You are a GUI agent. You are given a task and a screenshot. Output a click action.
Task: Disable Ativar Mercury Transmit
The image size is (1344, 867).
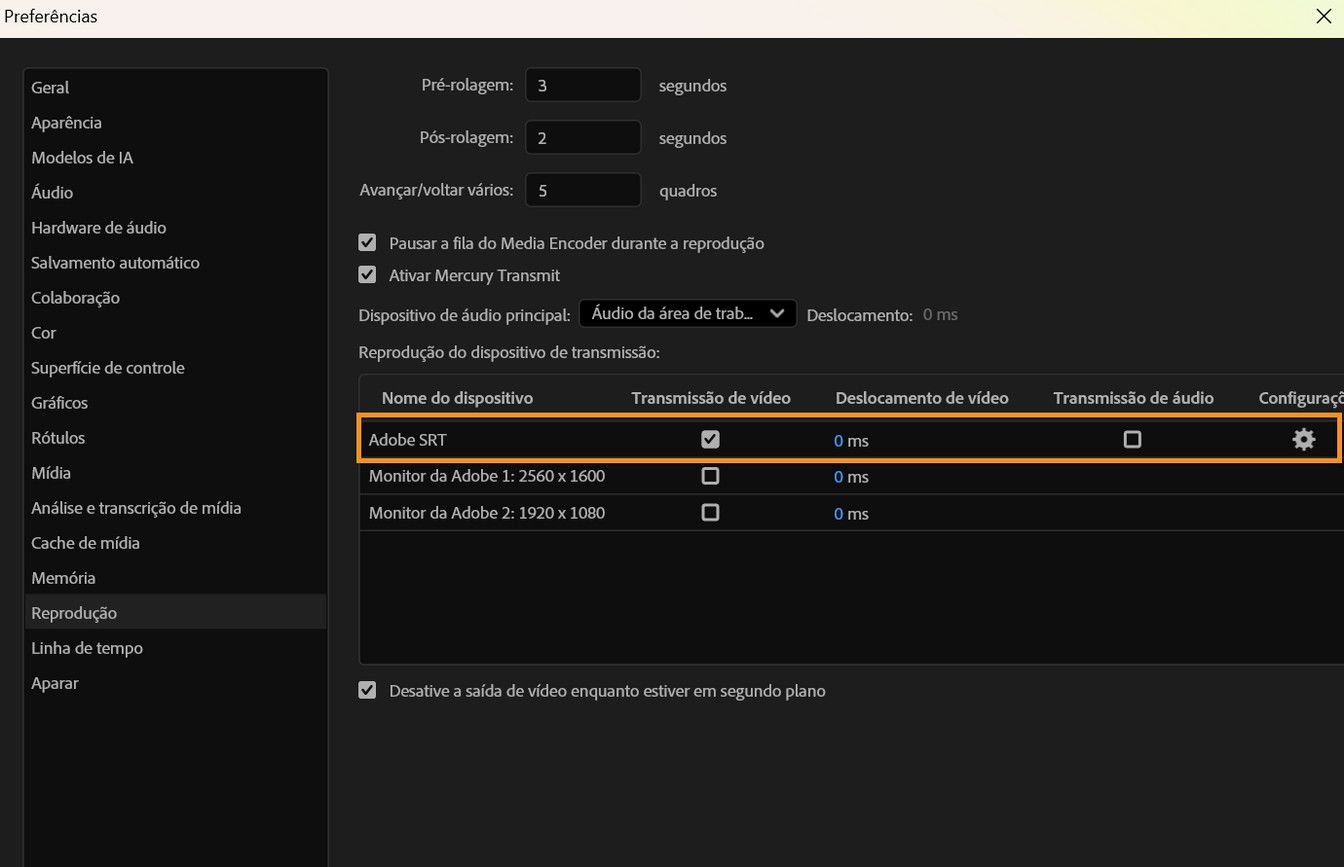[367, 275]
